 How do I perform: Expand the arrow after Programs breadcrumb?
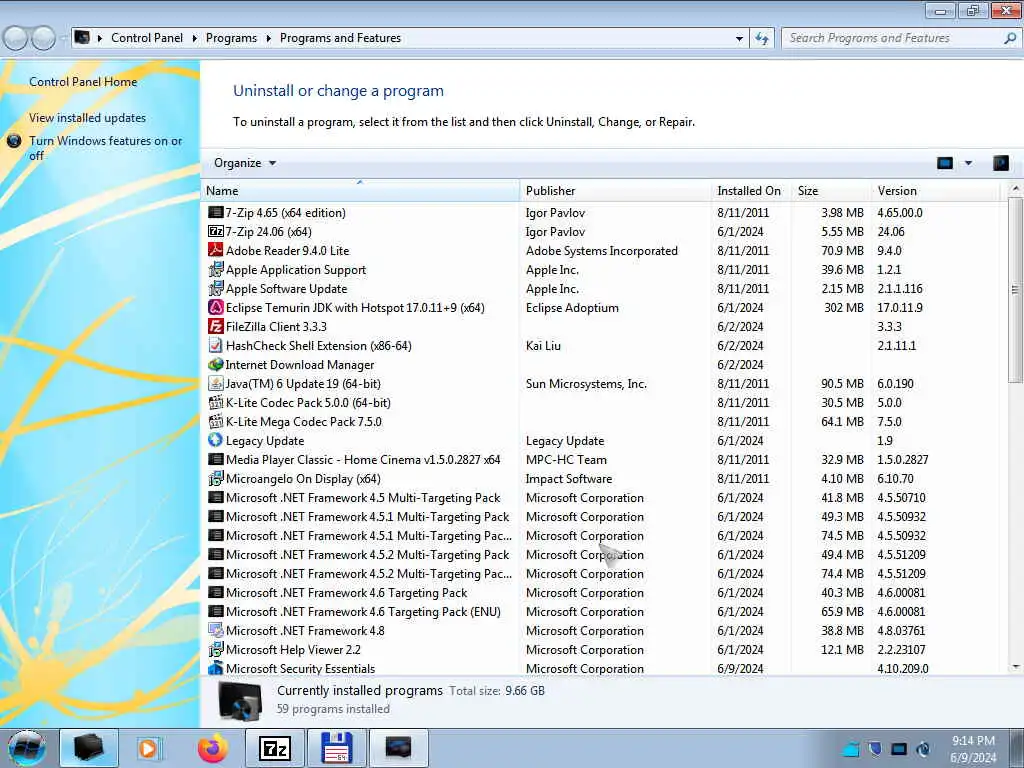point(268,39)
